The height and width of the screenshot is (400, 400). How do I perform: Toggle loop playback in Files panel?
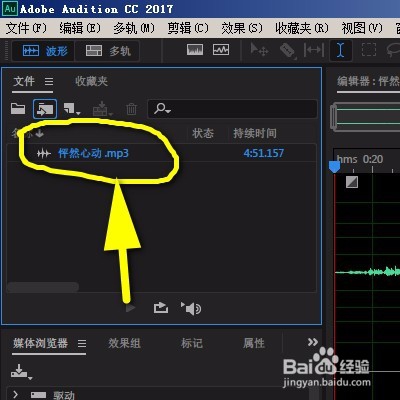(161, 308)
